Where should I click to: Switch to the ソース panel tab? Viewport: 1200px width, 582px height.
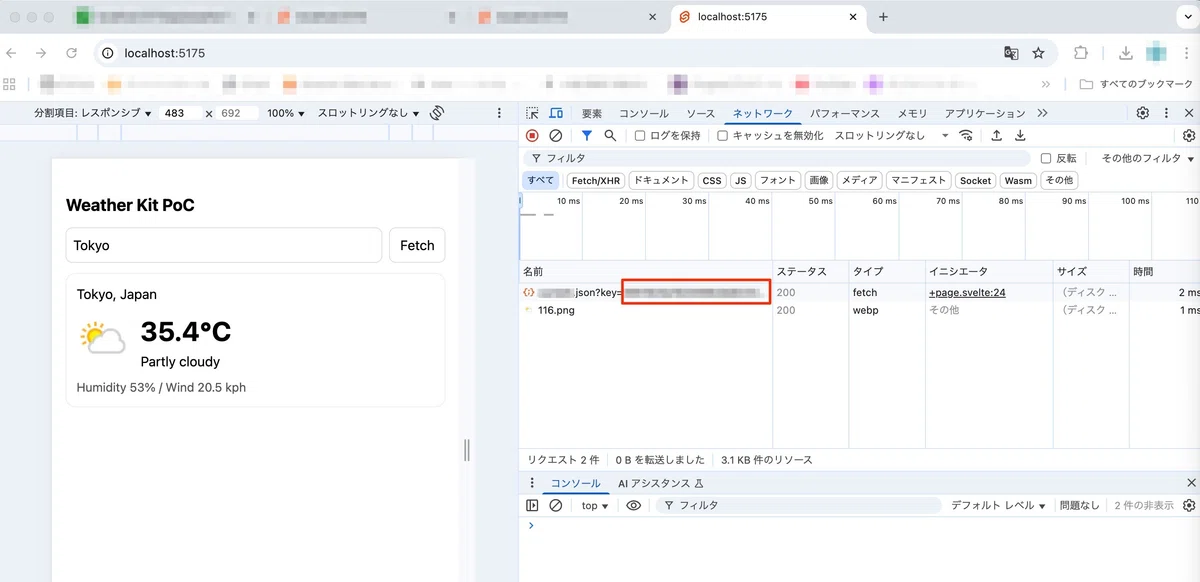click(x=701, y=113)
